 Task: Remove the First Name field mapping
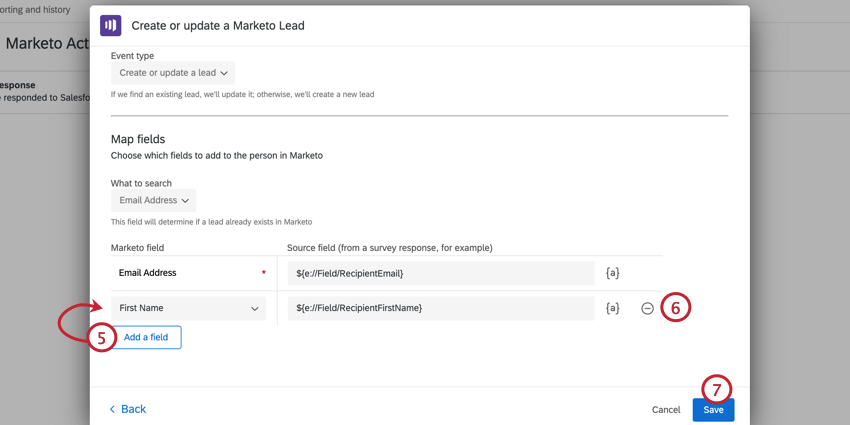click(647, 308)
